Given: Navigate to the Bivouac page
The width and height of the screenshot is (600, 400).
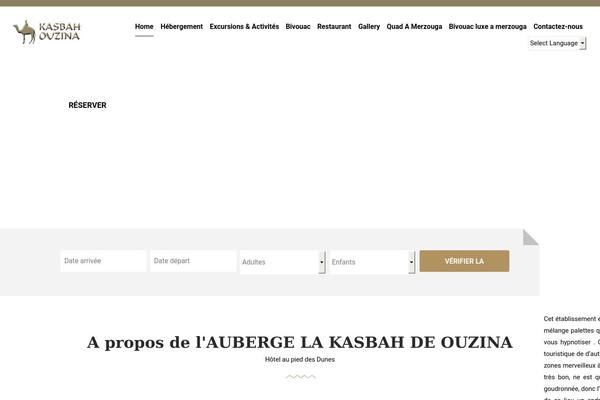Looking at the screenshot, I should [x=298, y=26].
